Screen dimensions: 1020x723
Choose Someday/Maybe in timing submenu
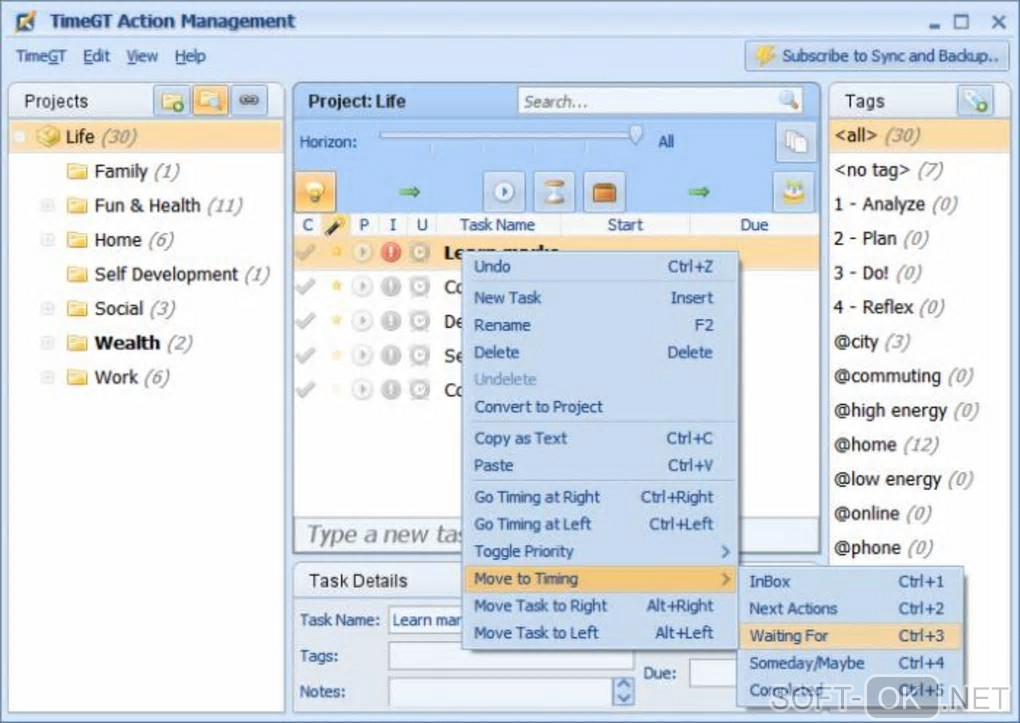850,663
